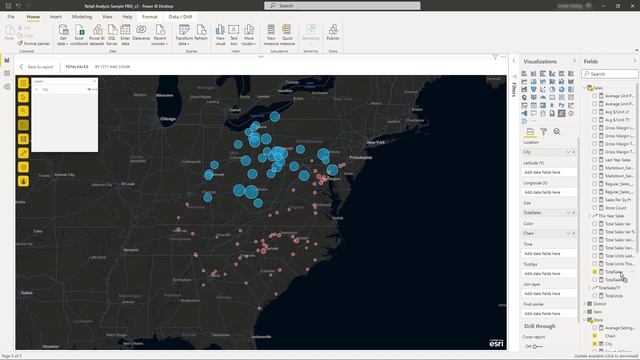
Task: Click the Fields pane Search box
Action: [609, 74]
